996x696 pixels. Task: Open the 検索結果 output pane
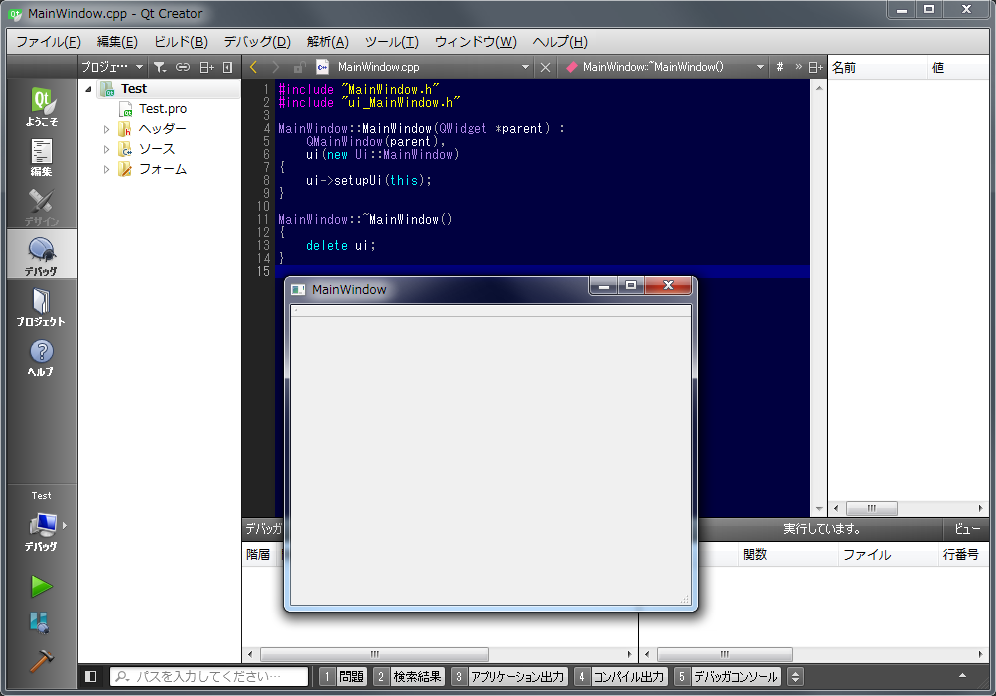click(409, 676)
